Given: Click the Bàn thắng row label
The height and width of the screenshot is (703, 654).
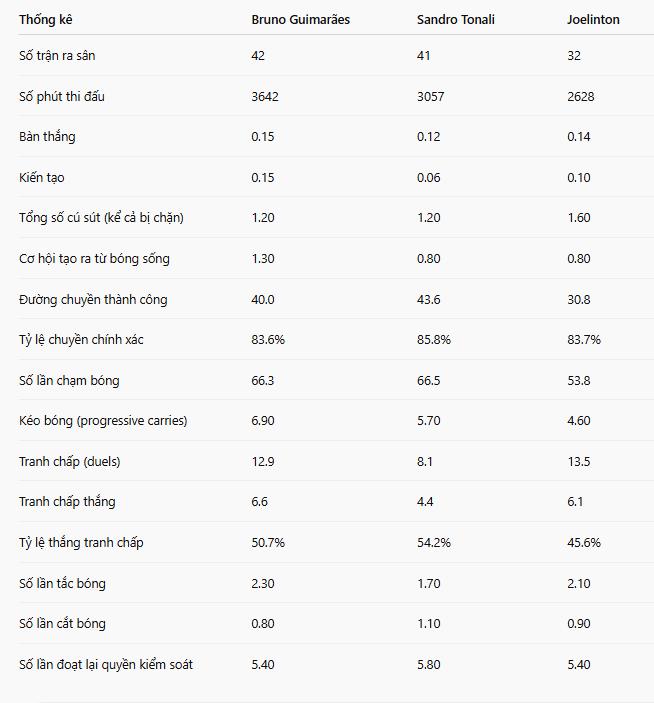Looking at the screenshot, I should click(x=47, y=137).
